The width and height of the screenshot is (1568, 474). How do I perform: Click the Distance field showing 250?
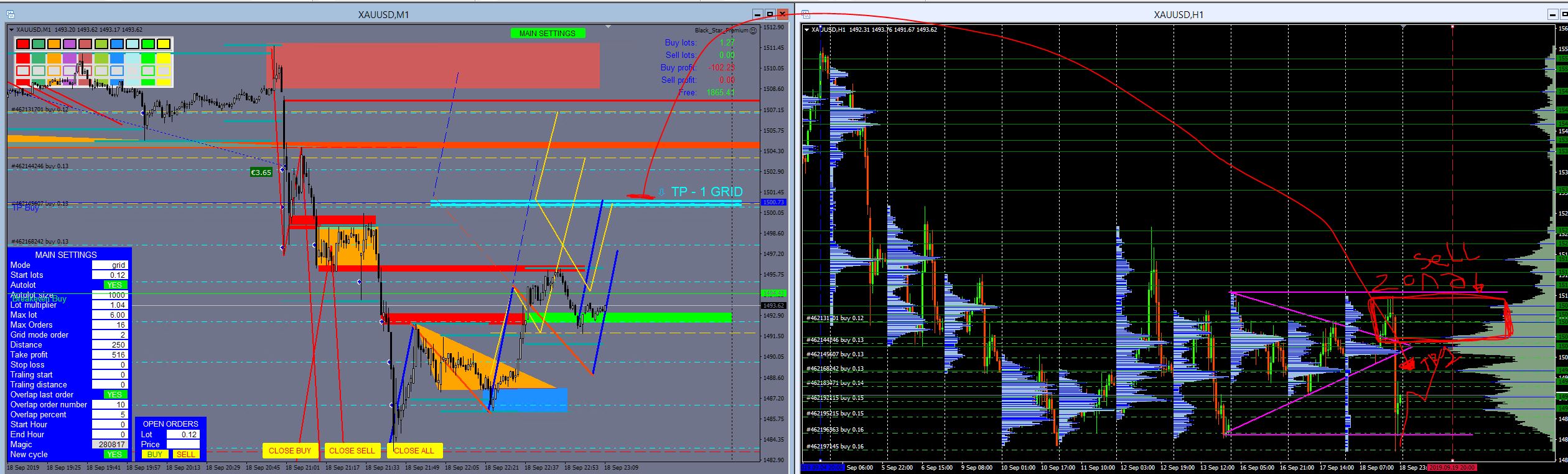pos(110,344)
